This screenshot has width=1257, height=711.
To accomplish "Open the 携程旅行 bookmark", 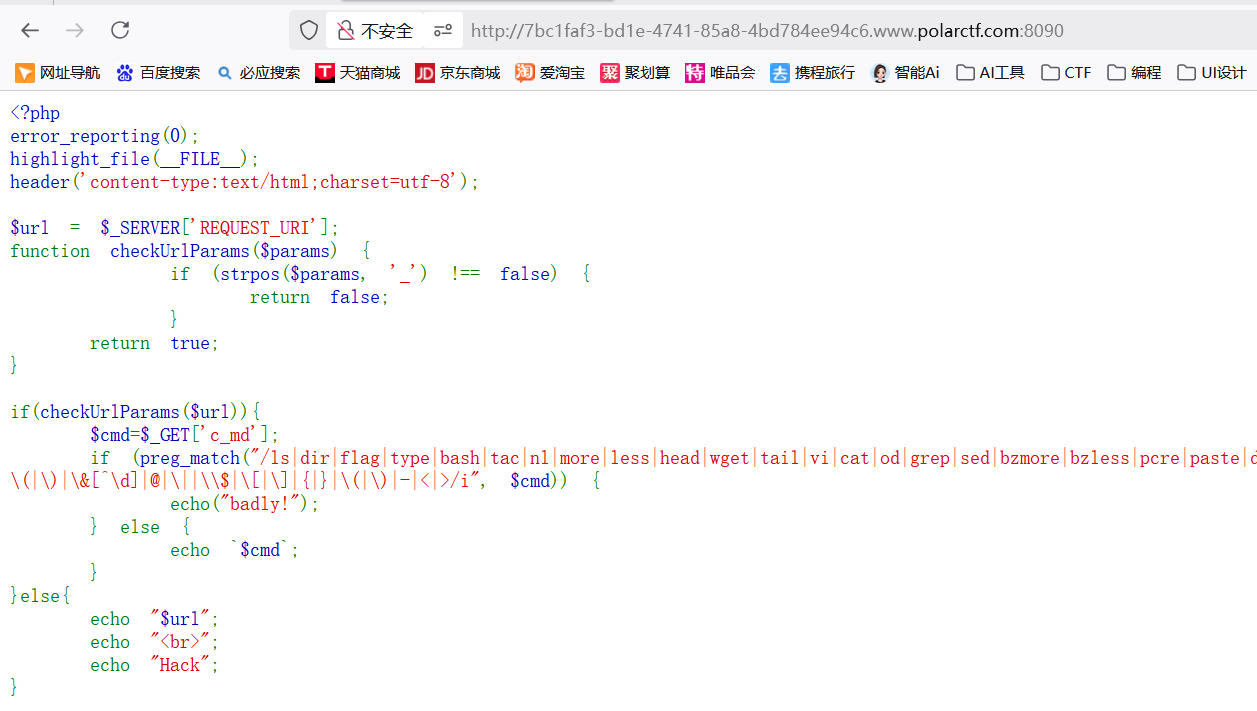I will pos(813,72).
